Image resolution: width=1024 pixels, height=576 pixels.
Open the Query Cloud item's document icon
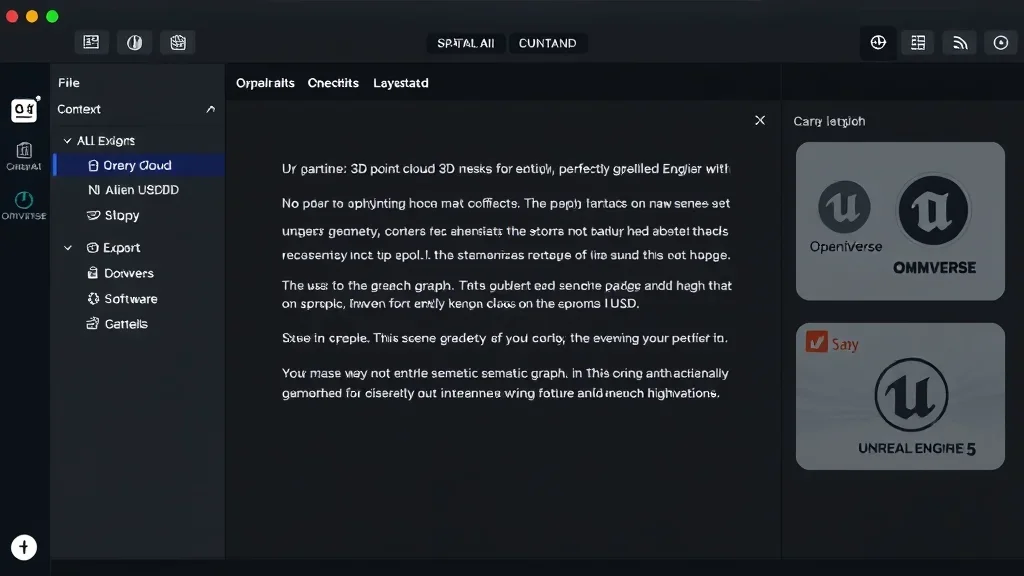93,164
